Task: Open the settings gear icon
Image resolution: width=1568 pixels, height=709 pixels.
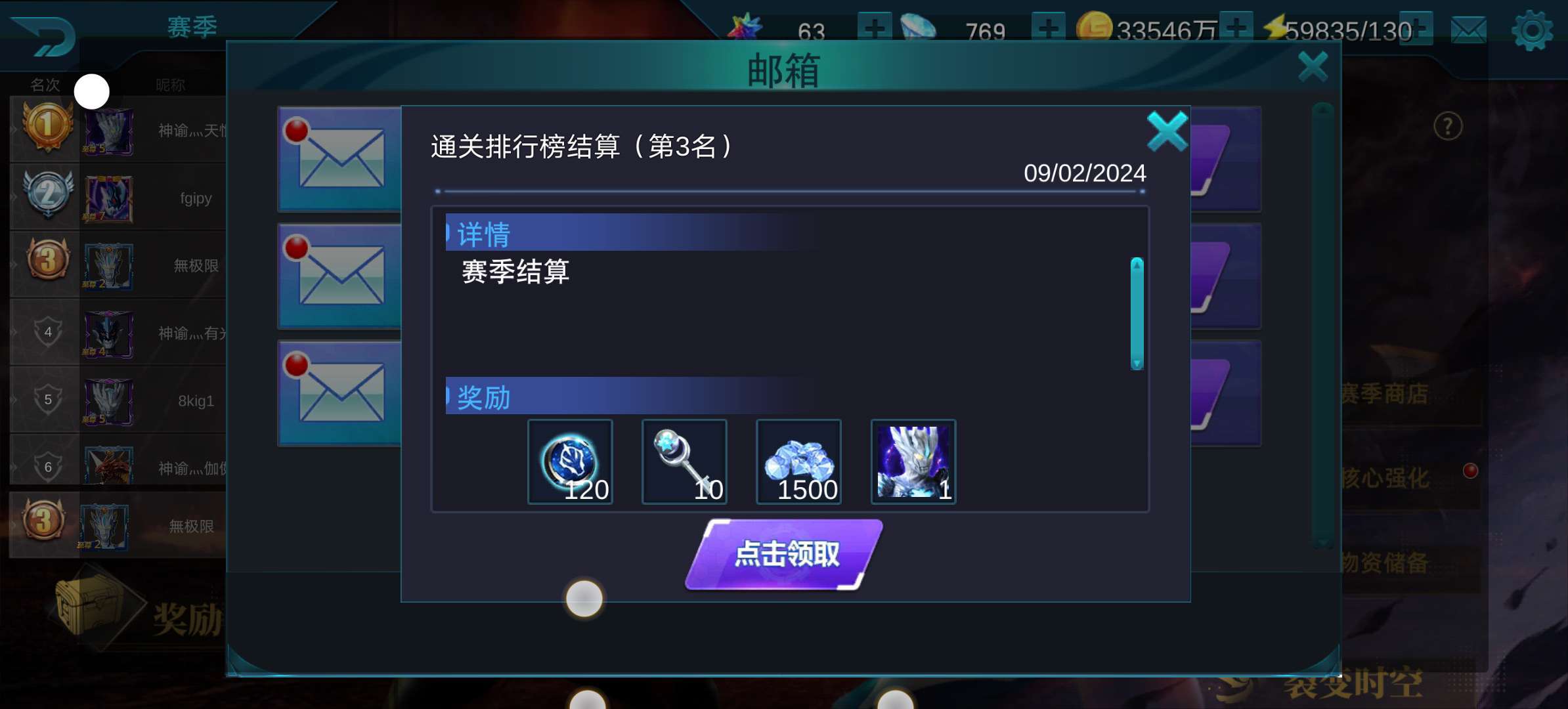Action: [1532, 30]
